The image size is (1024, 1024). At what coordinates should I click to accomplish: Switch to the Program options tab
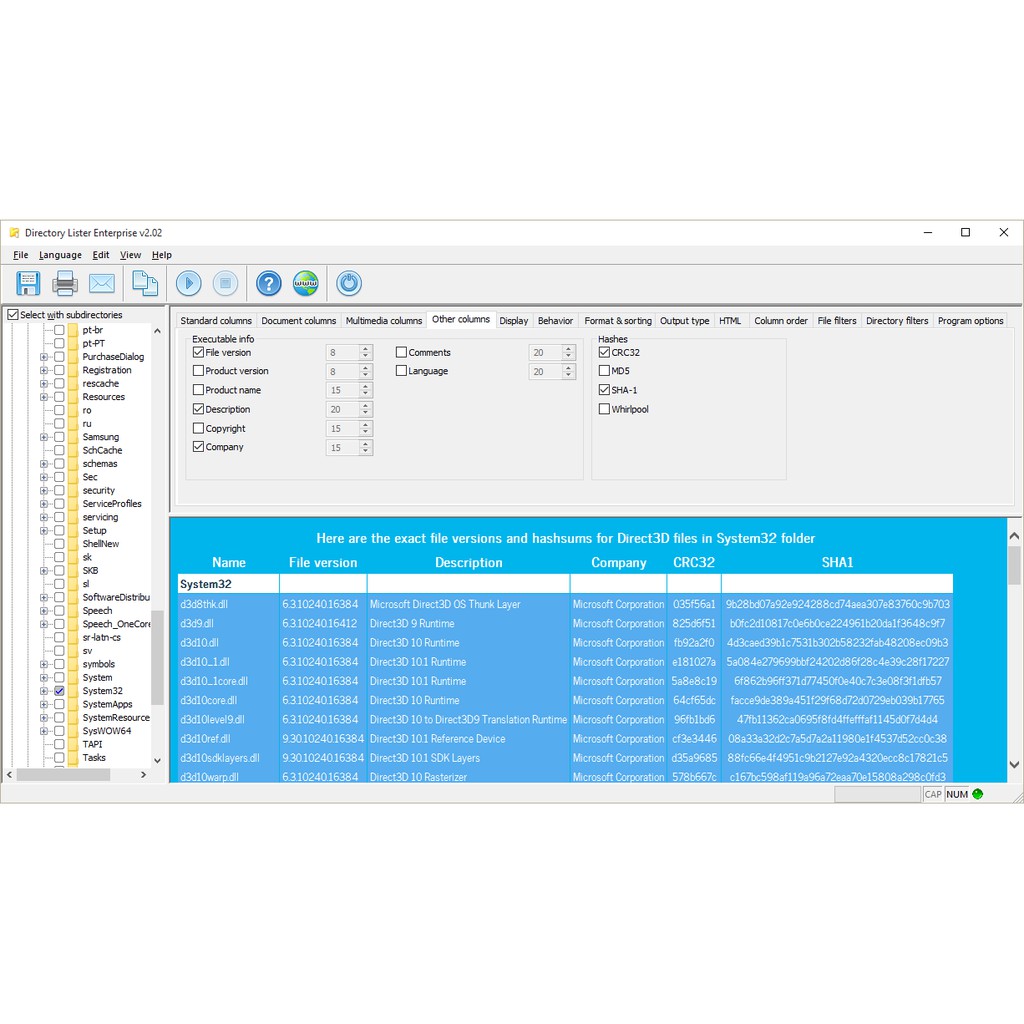[x=970, y=321]
